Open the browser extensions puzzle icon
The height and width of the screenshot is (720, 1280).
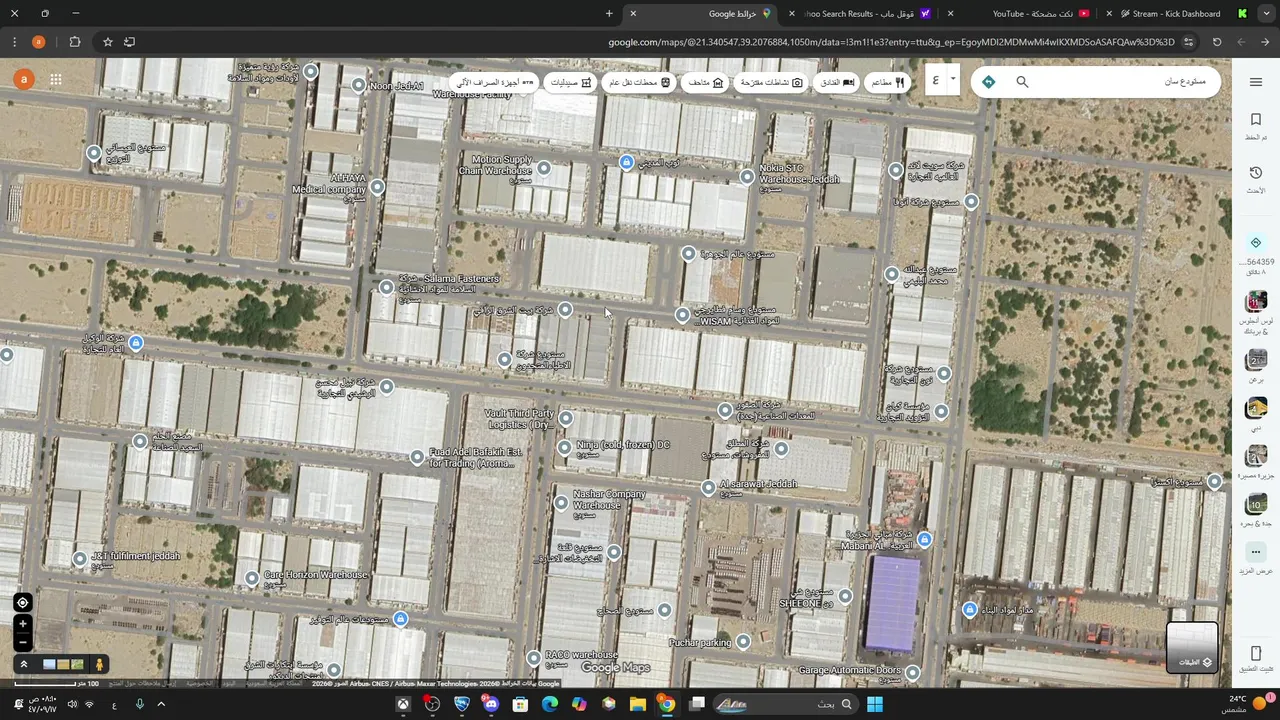pos(75,42)
